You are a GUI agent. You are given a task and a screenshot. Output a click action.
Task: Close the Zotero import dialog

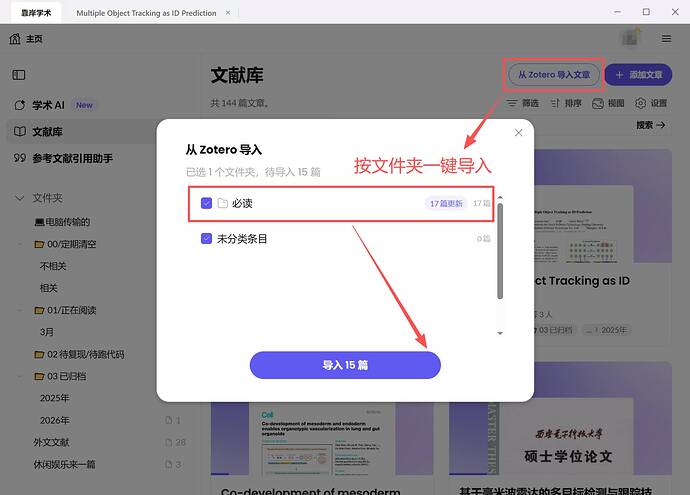click(518, 132)
